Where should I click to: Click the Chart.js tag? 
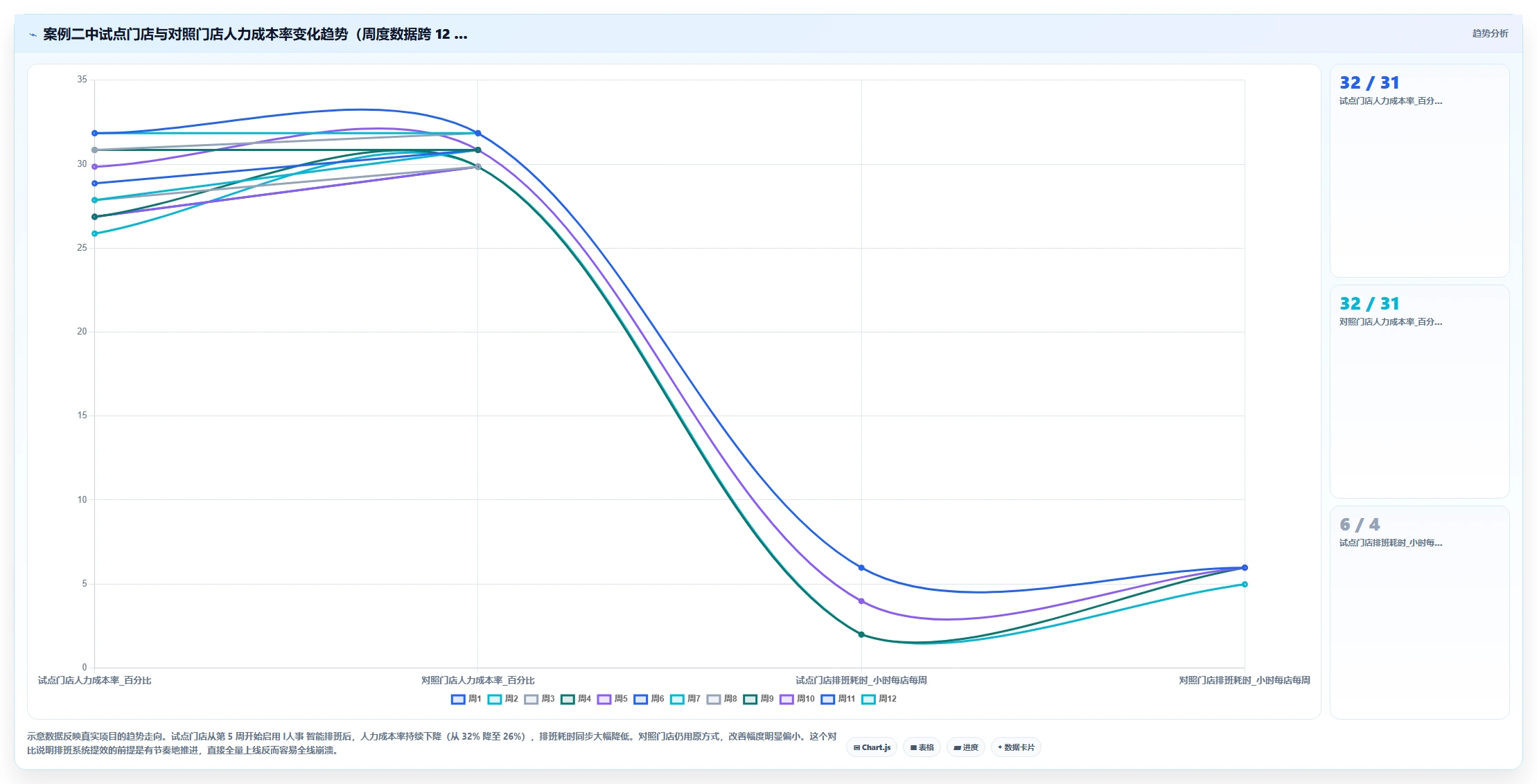tap(872, 747)
